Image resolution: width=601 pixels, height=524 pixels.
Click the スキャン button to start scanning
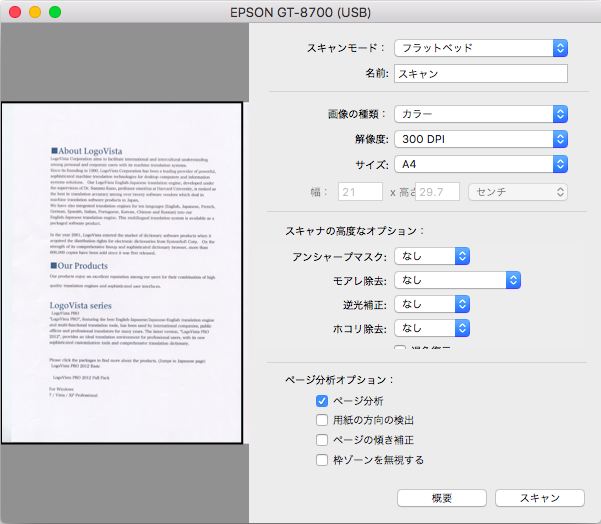point(540,498)
